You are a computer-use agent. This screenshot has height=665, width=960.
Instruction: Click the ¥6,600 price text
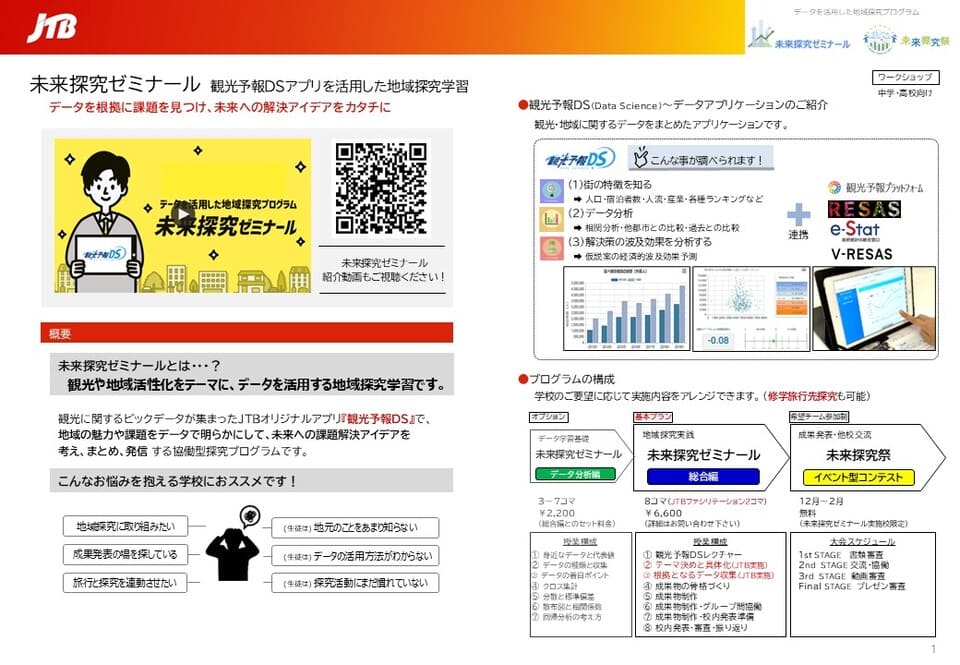(663, 513)
